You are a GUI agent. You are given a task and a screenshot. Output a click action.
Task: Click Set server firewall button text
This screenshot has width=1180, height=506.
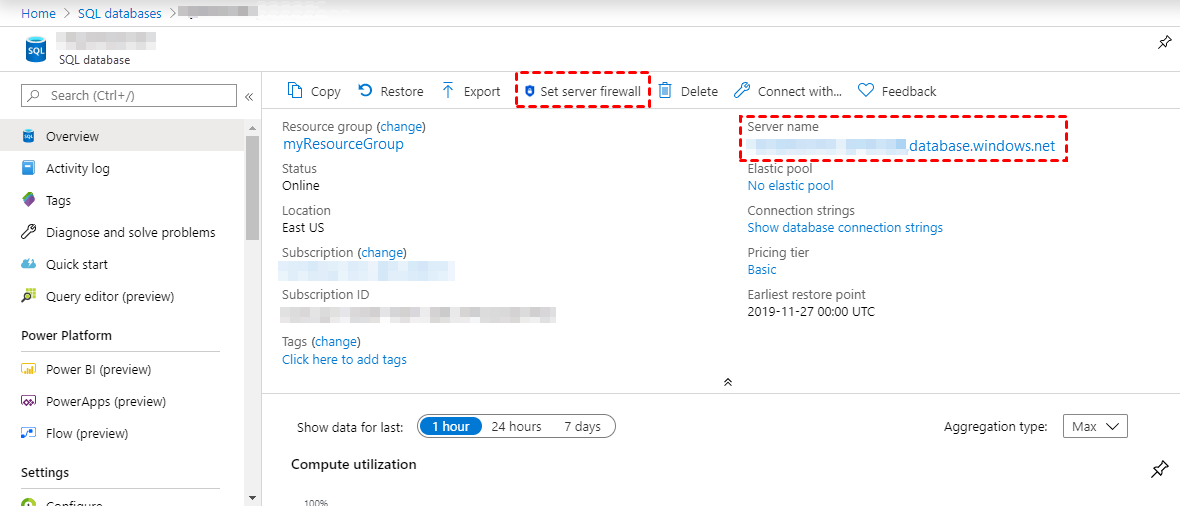(x=591, y=91)
